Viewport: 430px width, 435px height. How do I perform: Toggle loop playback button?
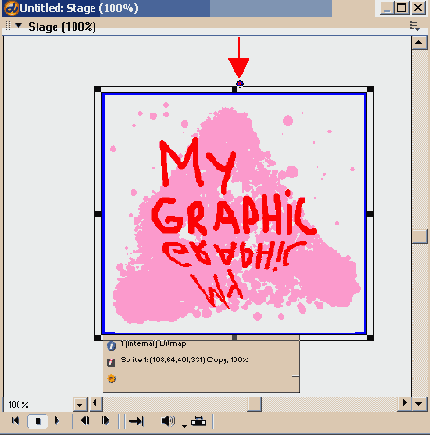[x=136, y=421]
